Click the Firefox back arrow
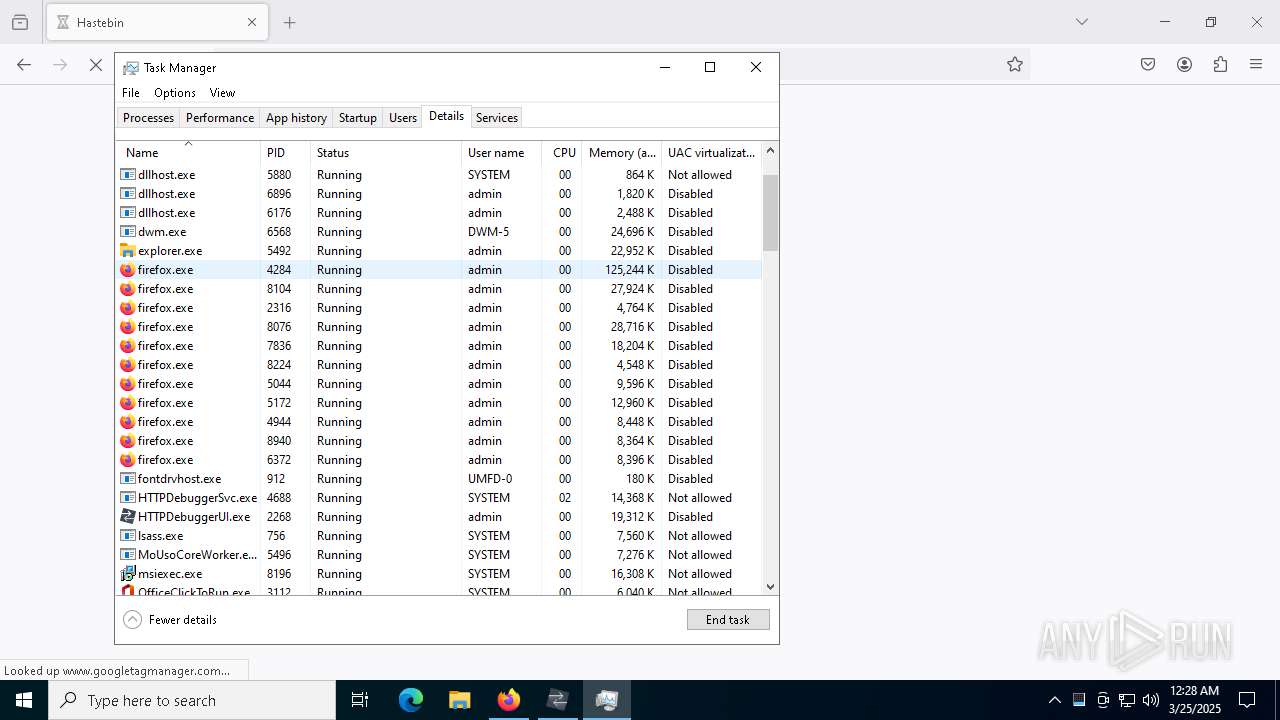The height and width of the screenshot is (720, 1280). point(24,64)
